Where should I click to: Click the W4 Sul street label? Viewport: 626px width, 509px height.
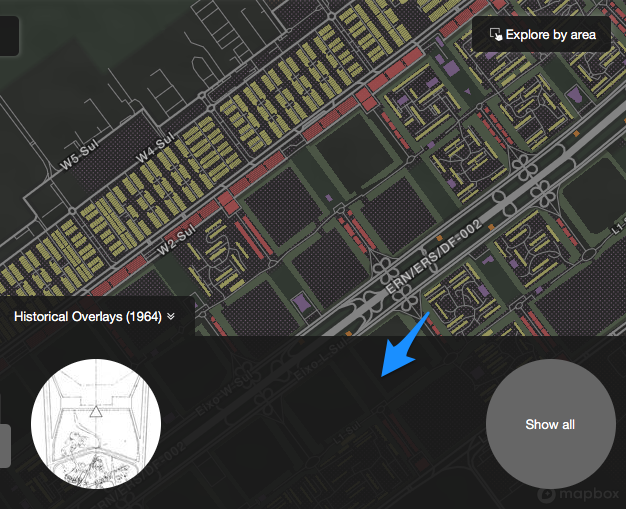[156, 147]
